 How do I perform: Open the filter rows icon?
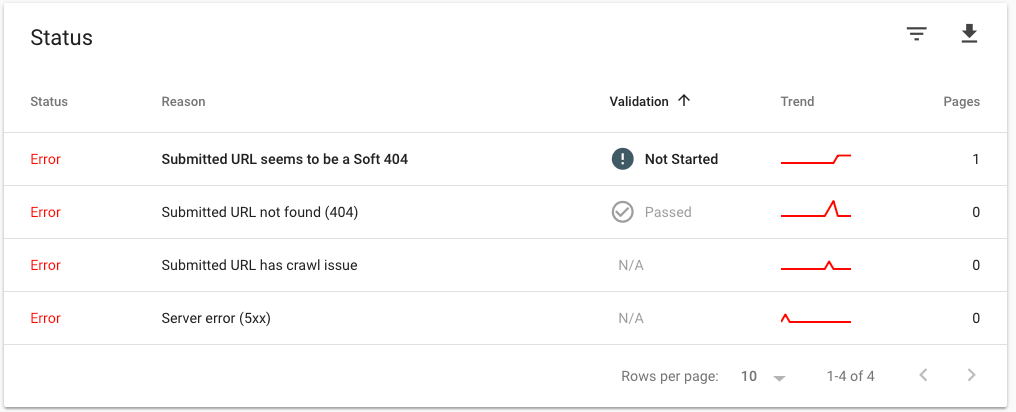(x=916, y=35)
